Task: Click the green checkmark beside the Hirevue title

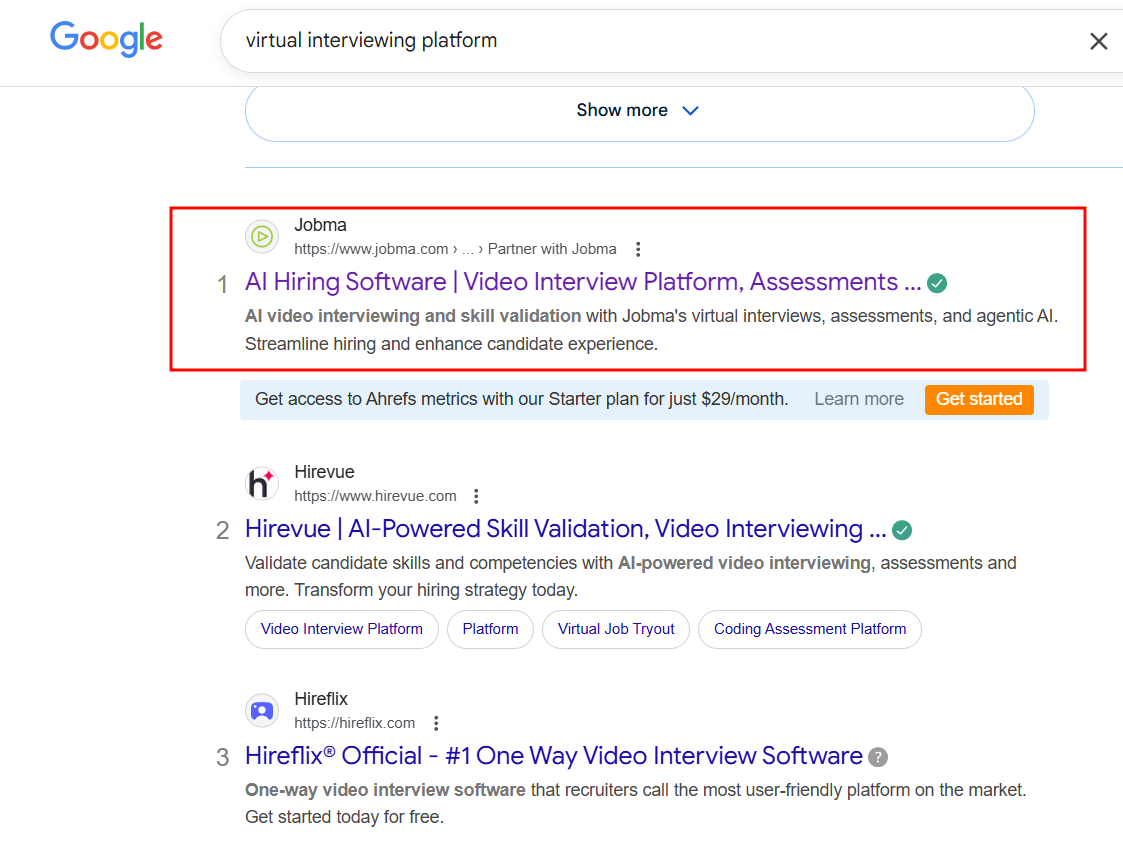Action: coord(901,529)
